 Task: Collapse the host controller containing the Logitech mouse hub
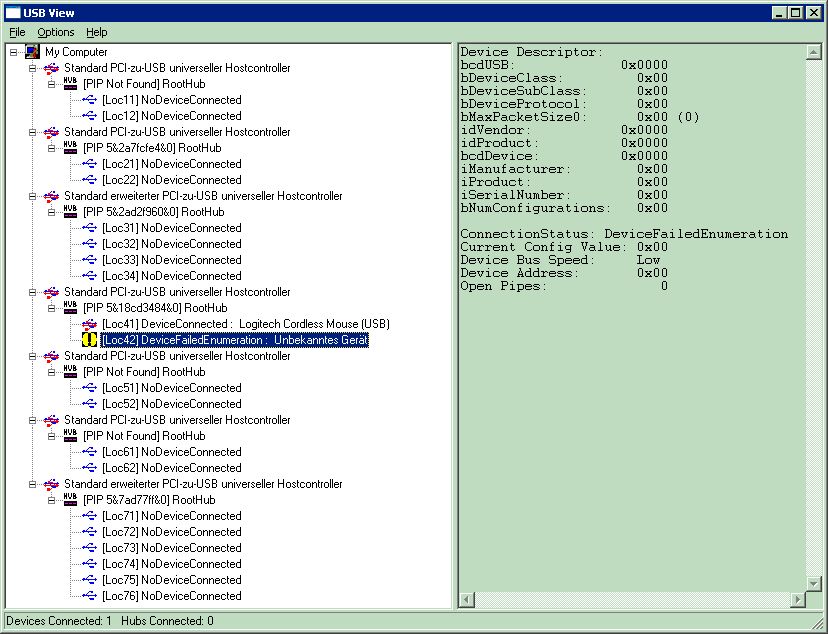[32, 292]
